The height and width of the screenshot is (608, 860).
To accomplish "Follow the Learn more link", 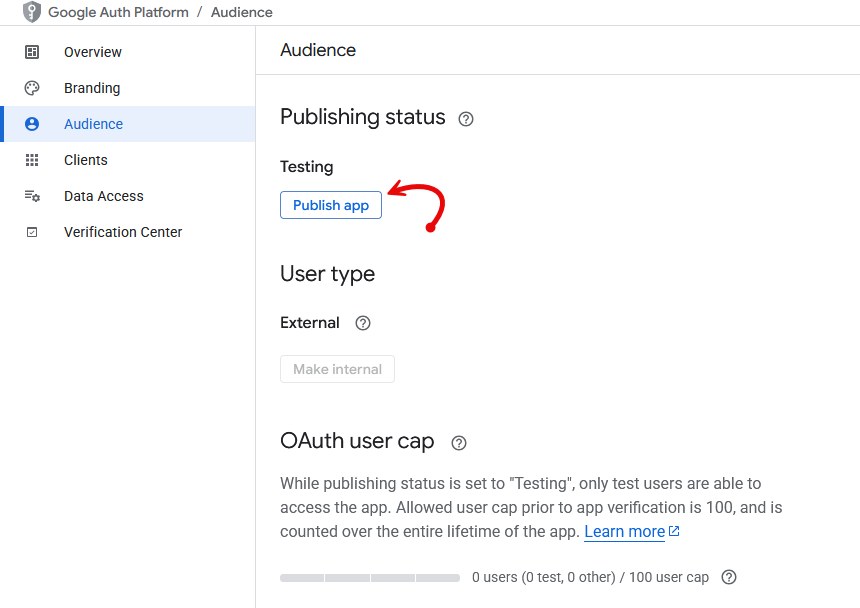I will click(x=624, y=531).
